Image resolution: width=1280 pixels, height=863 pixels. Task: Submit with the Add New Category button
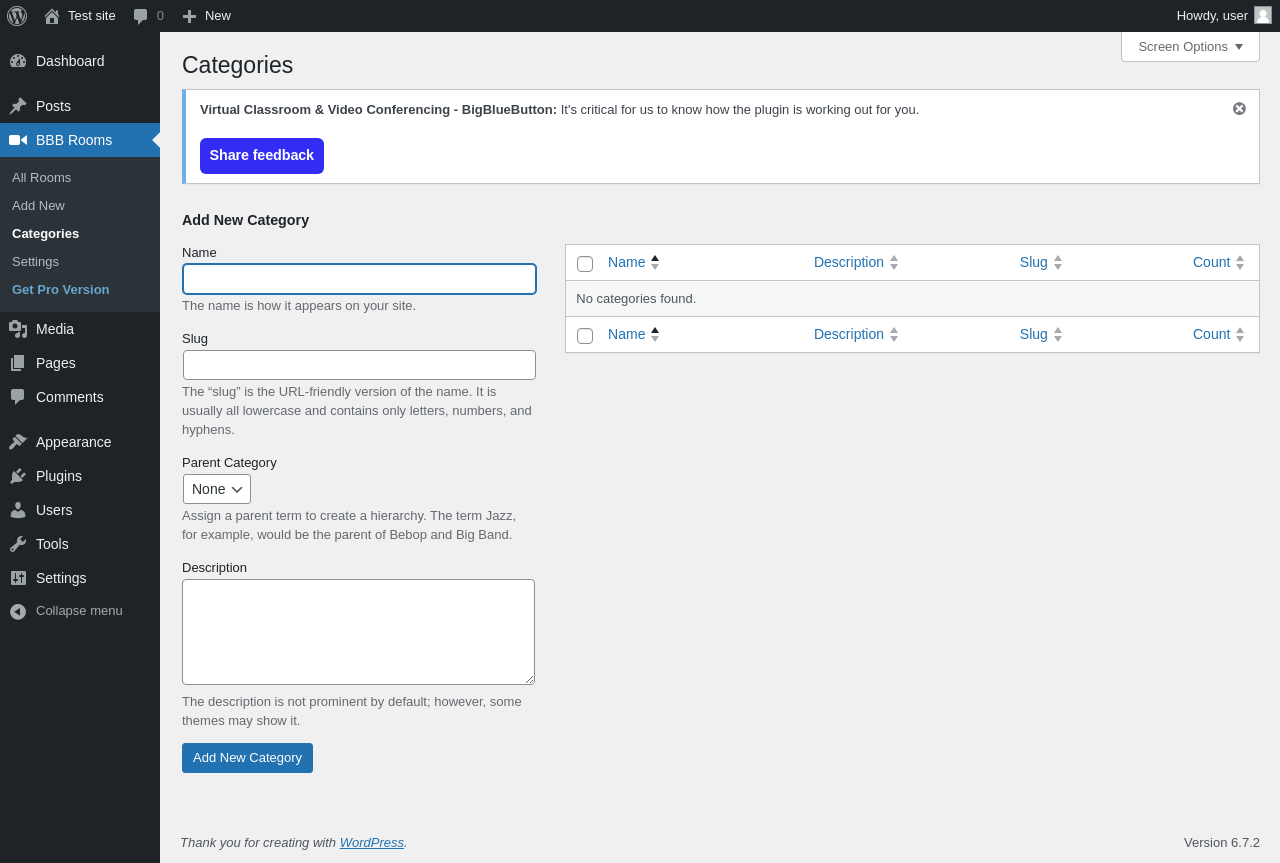247,758
